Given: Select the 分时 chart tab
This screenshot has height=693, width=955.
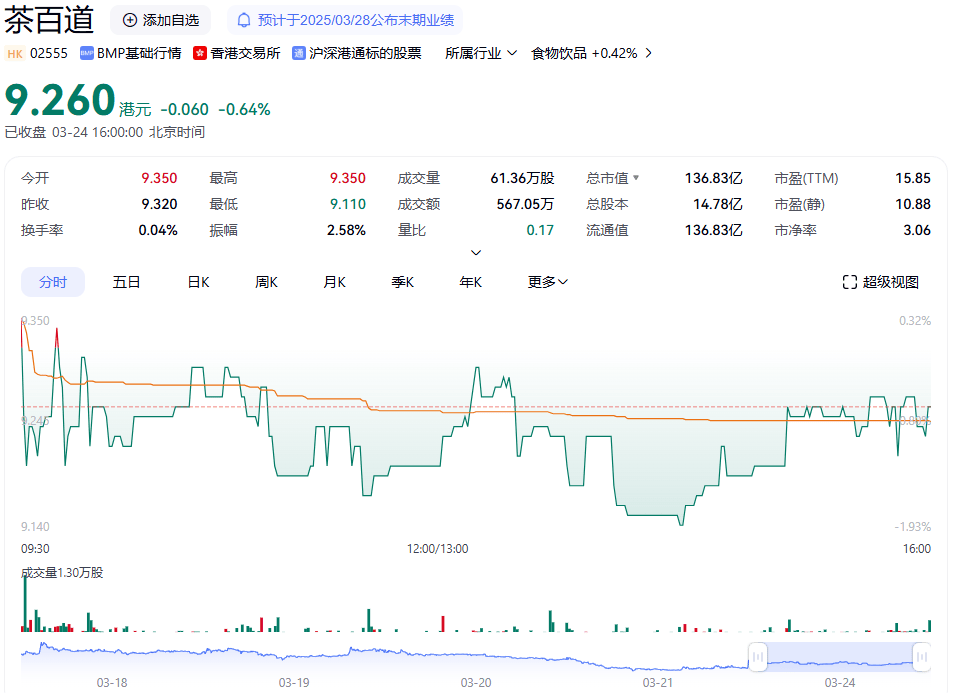Looking at the screenshot, I should 53,282.
